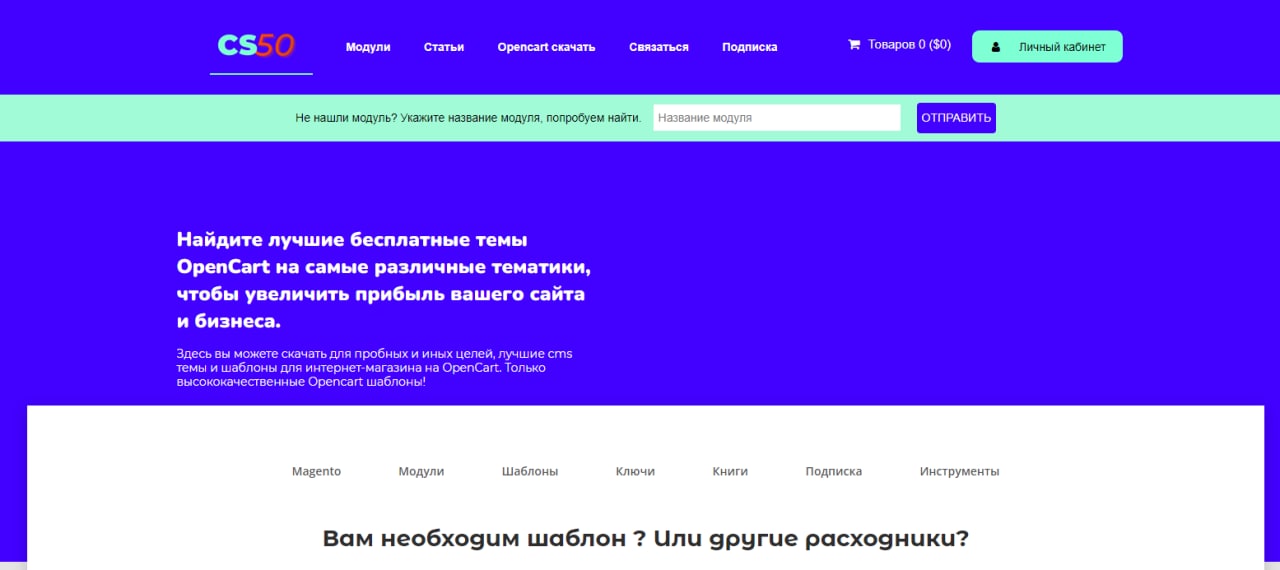Switch to the Модули category tab
The width and height of the screenshot is (1280, 570).
(x=421, y=471)
